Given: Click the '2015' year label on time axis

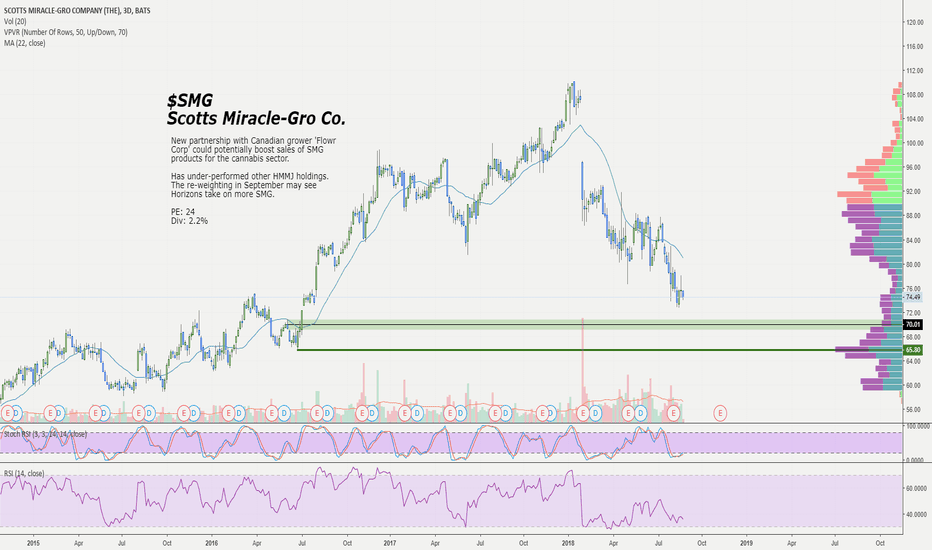Looking at the screenshot, I should (33, 543).
